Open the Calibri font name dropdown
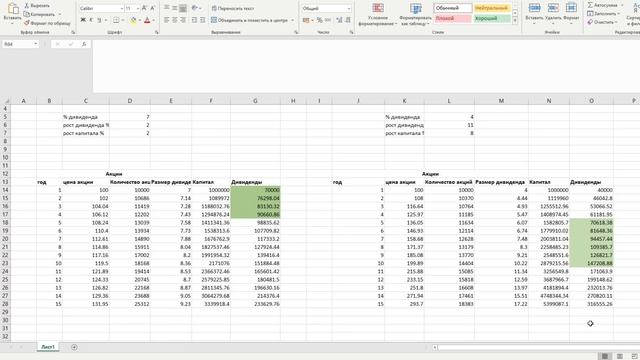640x360 pixels. coord(122,8)
